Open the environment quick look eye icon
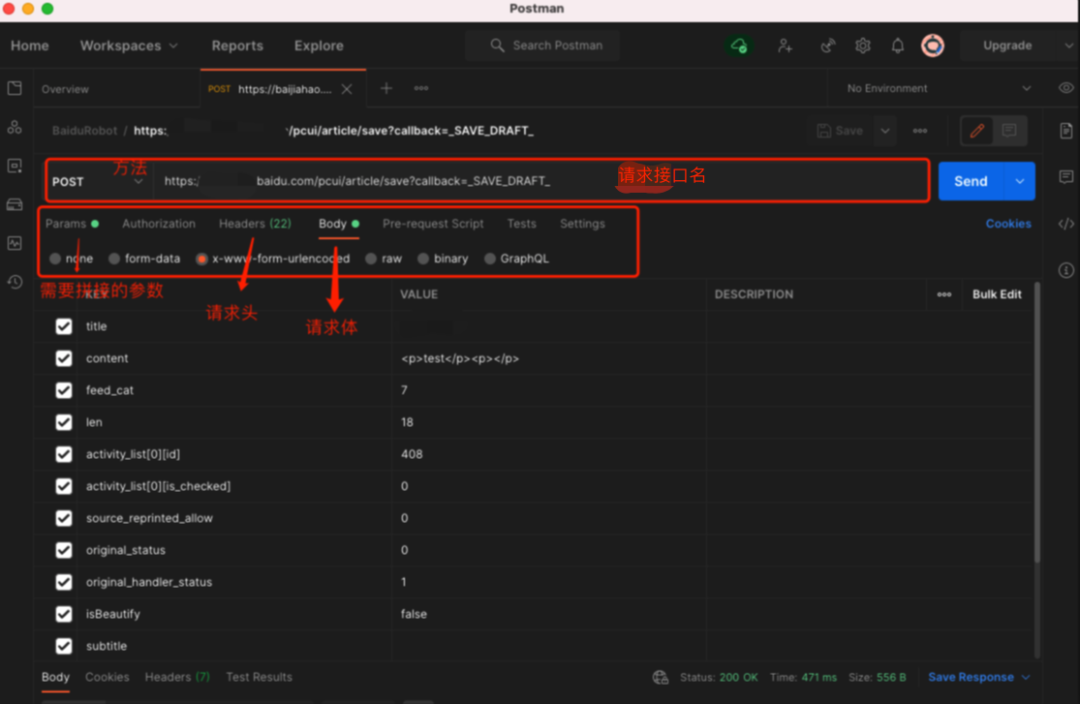This screenshot has height=704, width=1080. pyautogui.click(x=1066, y=88)
